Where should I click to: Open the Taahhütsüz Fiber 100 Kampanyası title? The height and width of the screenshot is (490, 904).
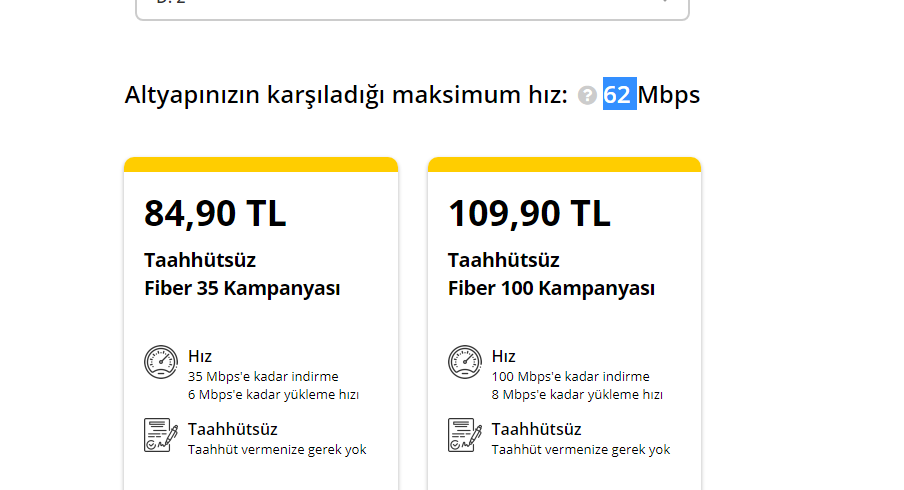551,274
